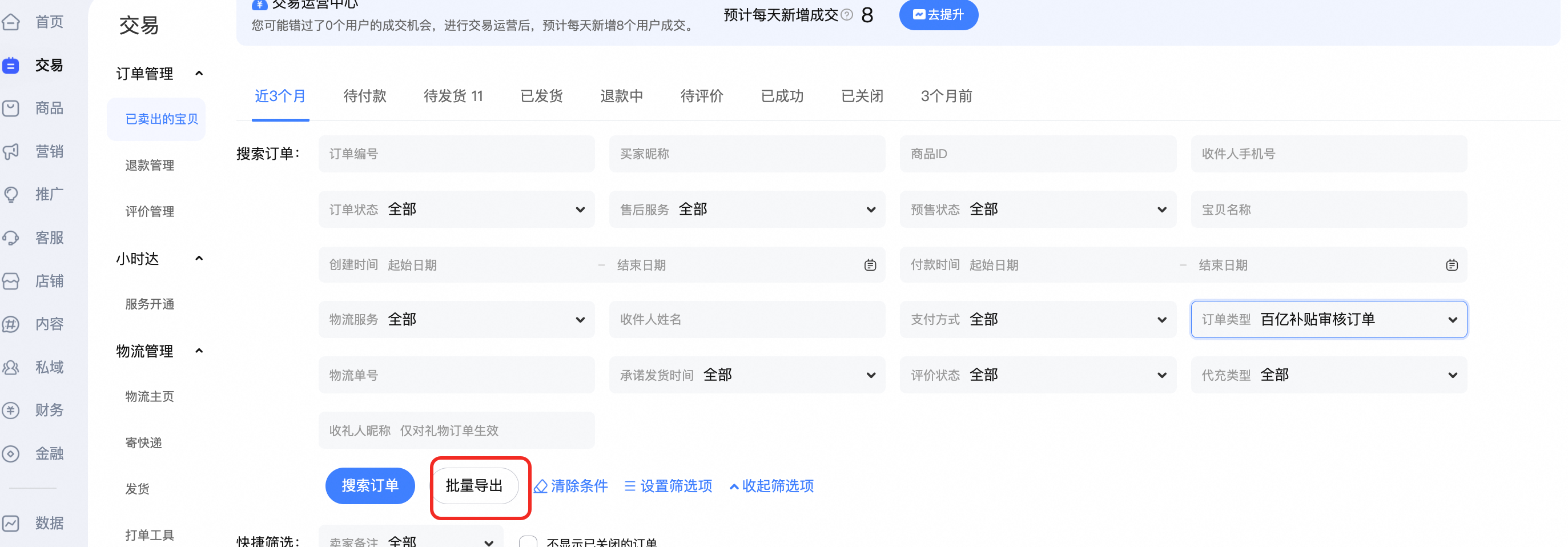Focus the 收礼人昵称 input field
Image resolution: width=1568 pixels, height=547 pixels.
click(456, 430)
